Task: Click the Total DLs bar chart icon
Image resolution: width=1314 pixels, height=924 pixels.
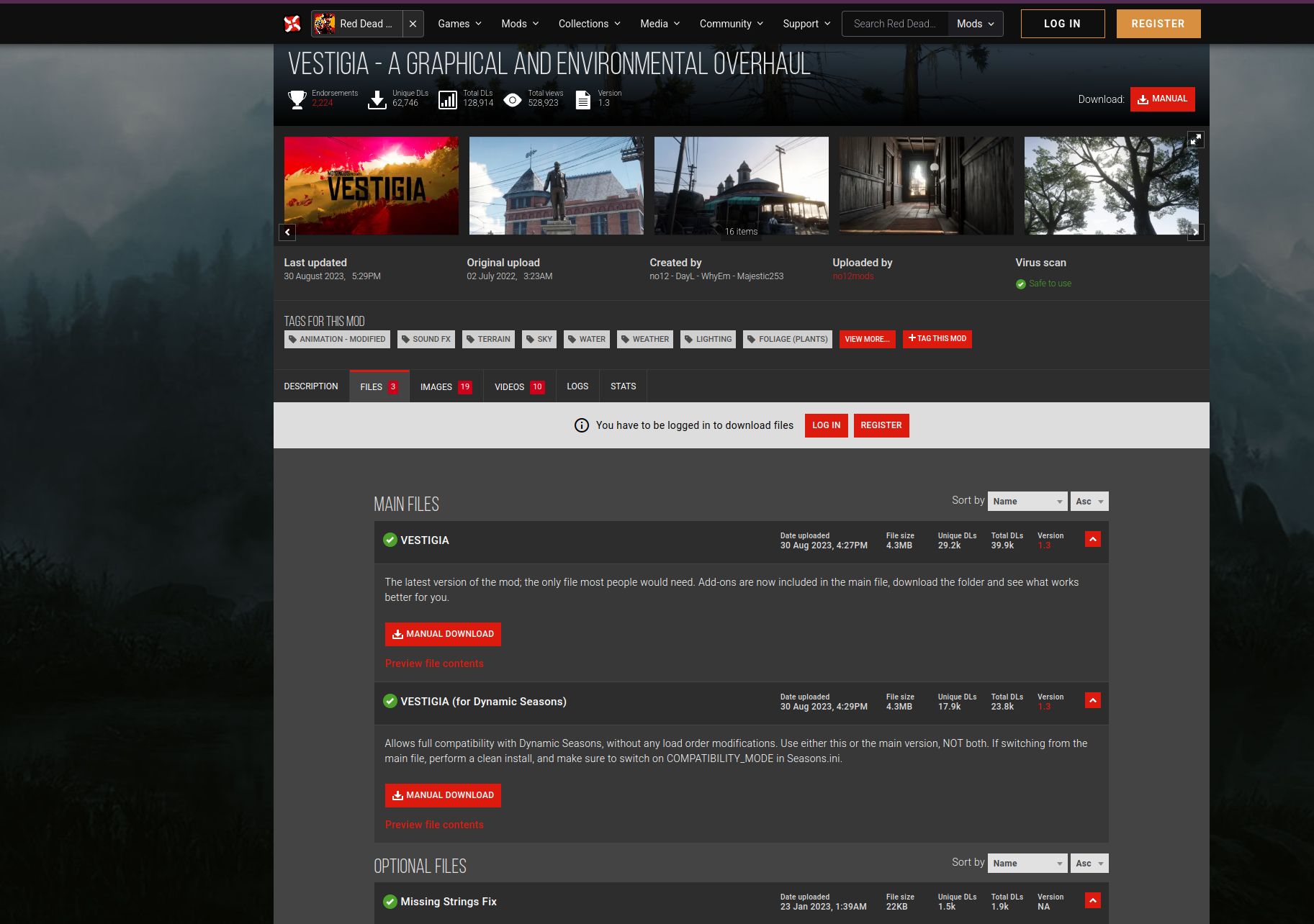Action: (x=448, y=100)
